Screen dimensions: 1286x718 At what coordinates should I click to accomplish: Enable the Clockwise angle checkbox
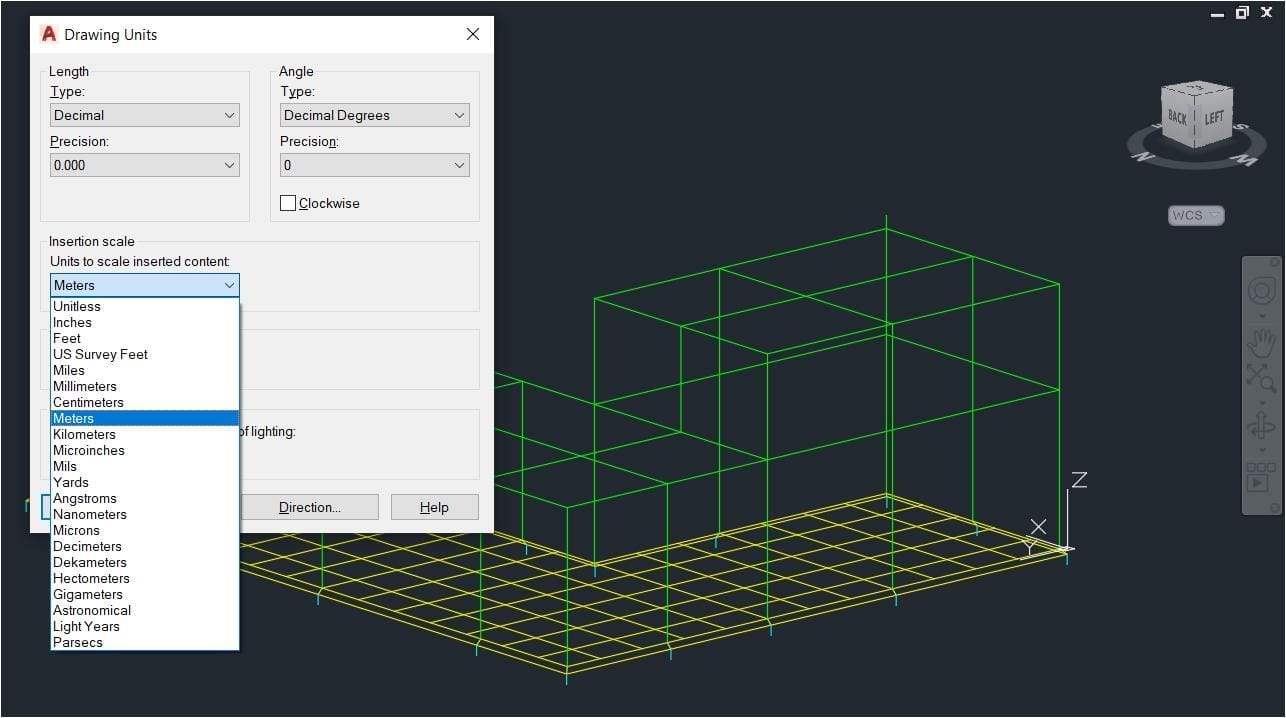pos(288,203)
